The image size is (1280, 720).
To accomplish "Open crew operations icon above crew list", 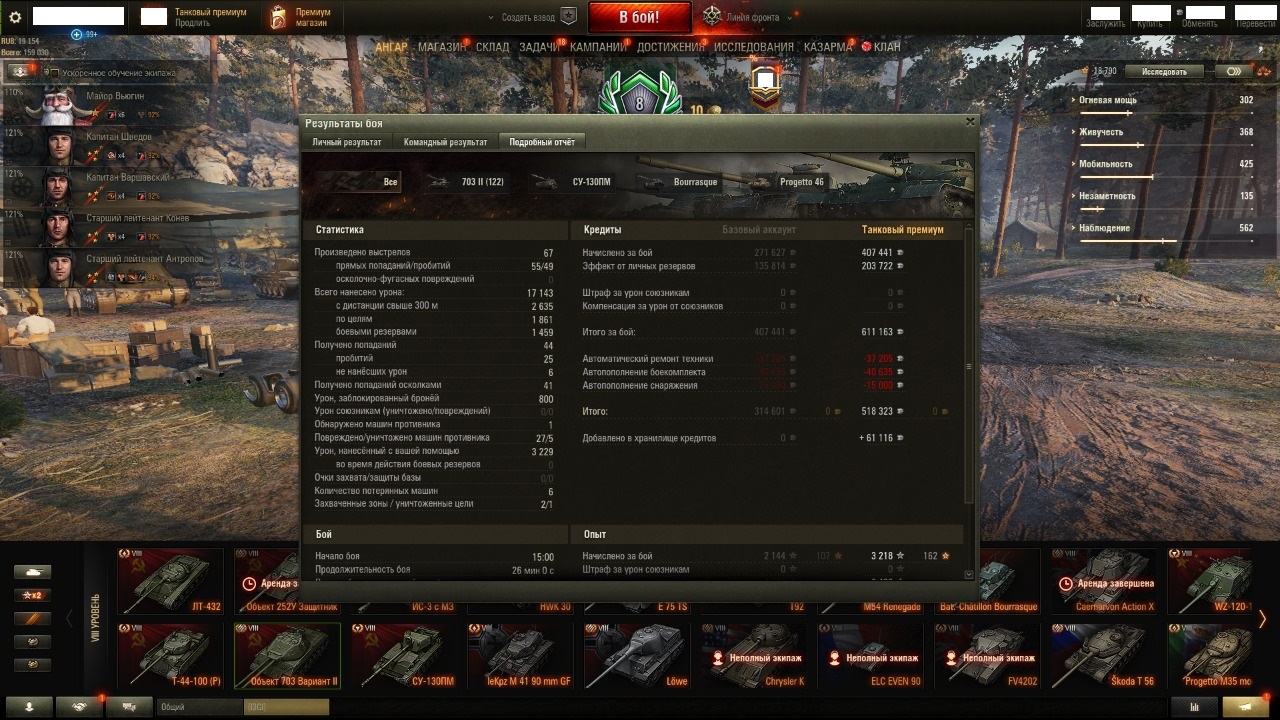I will pos(20,71).
